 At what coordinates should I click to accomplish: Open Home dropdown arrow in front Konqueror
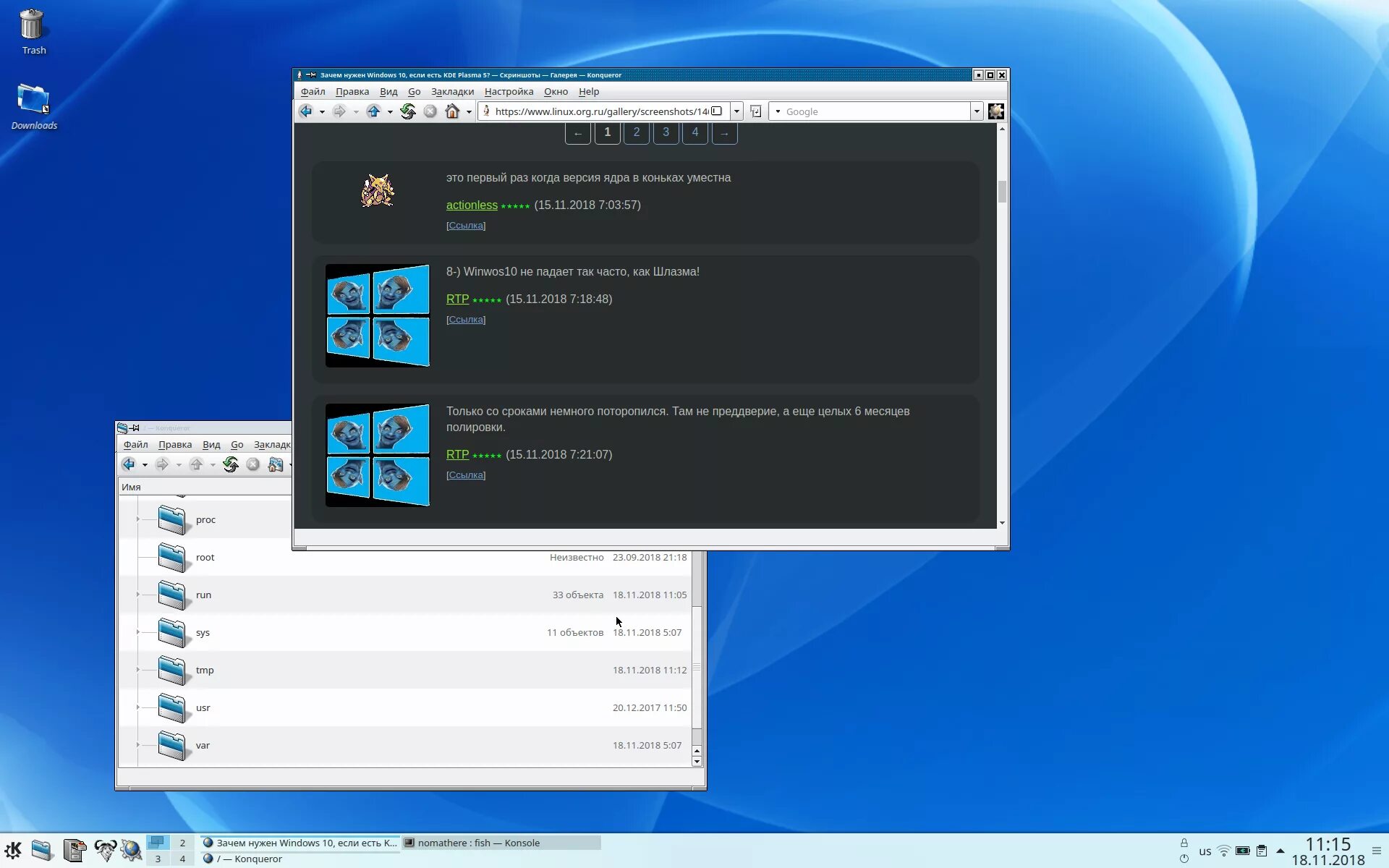coord(469,112)
